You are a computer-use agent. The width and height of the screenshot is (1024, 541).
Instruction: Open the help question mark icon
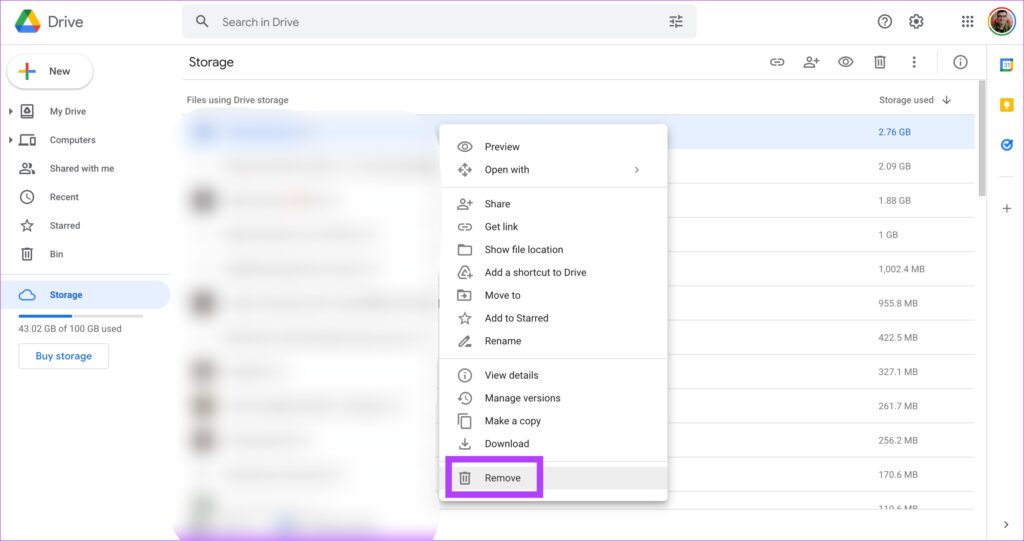pyautogui.click(x=884, y=22)
